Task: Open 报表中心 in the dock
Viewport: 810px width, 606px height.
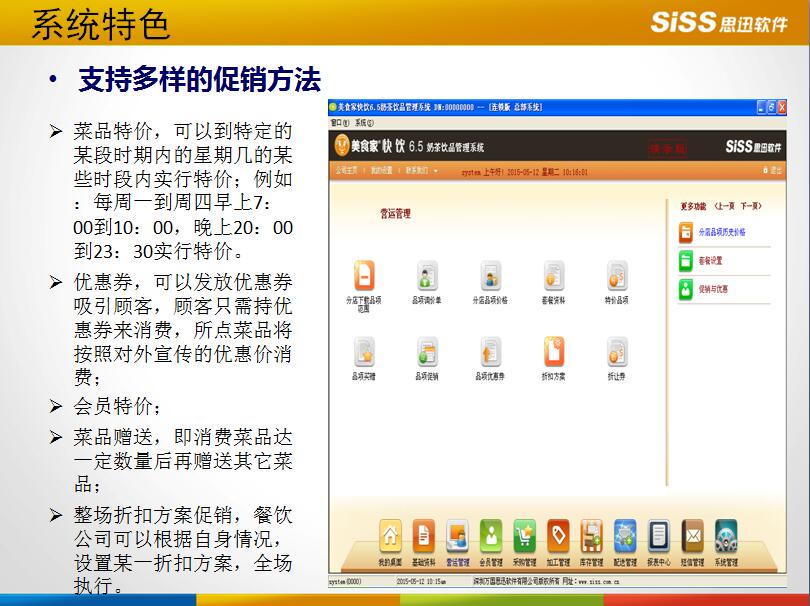Action: (x=658, y=537)
